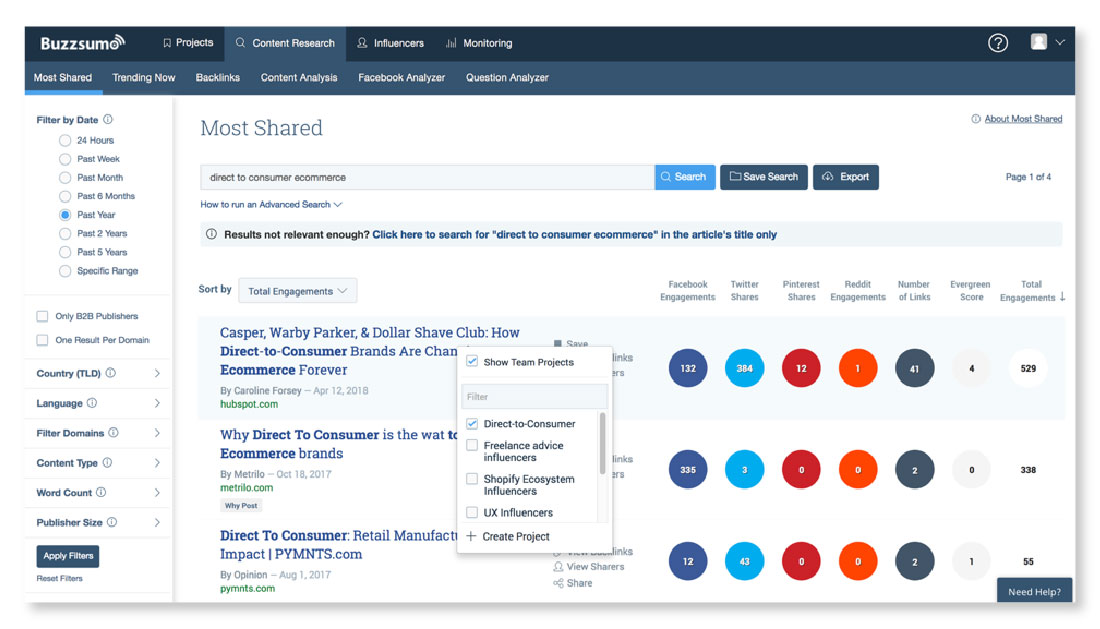Click the View Sharers icon on PYMNTS result
Screen dimensions: 1100x629
558,567
